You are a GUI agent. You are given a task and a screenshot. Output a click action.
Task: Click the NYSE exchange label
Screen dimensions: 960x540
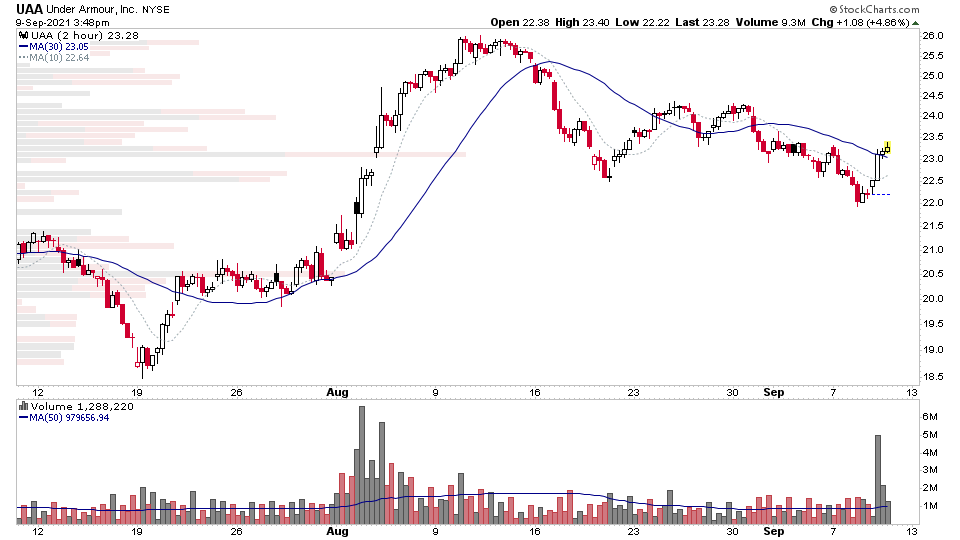tap(156, 10)
